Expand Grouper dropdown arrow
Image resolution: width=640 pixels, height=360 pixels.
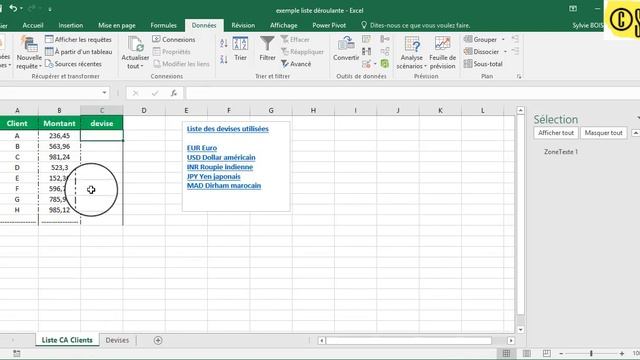click(x=503, y=40)
